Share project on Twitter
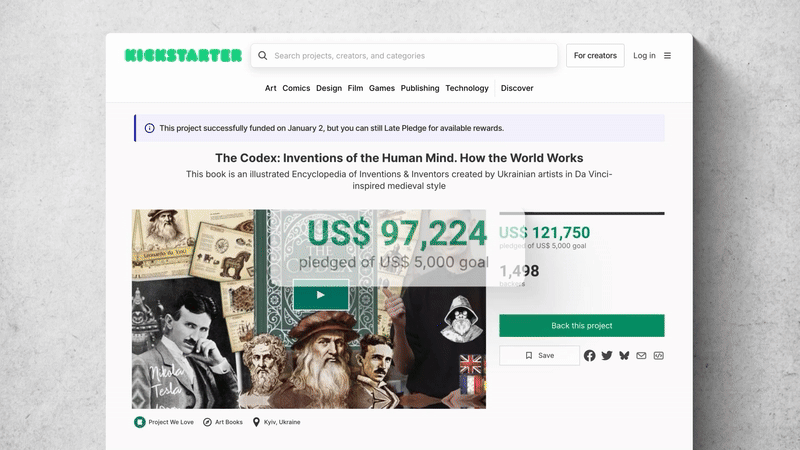The image size is (800, 450). coord(607,356)
